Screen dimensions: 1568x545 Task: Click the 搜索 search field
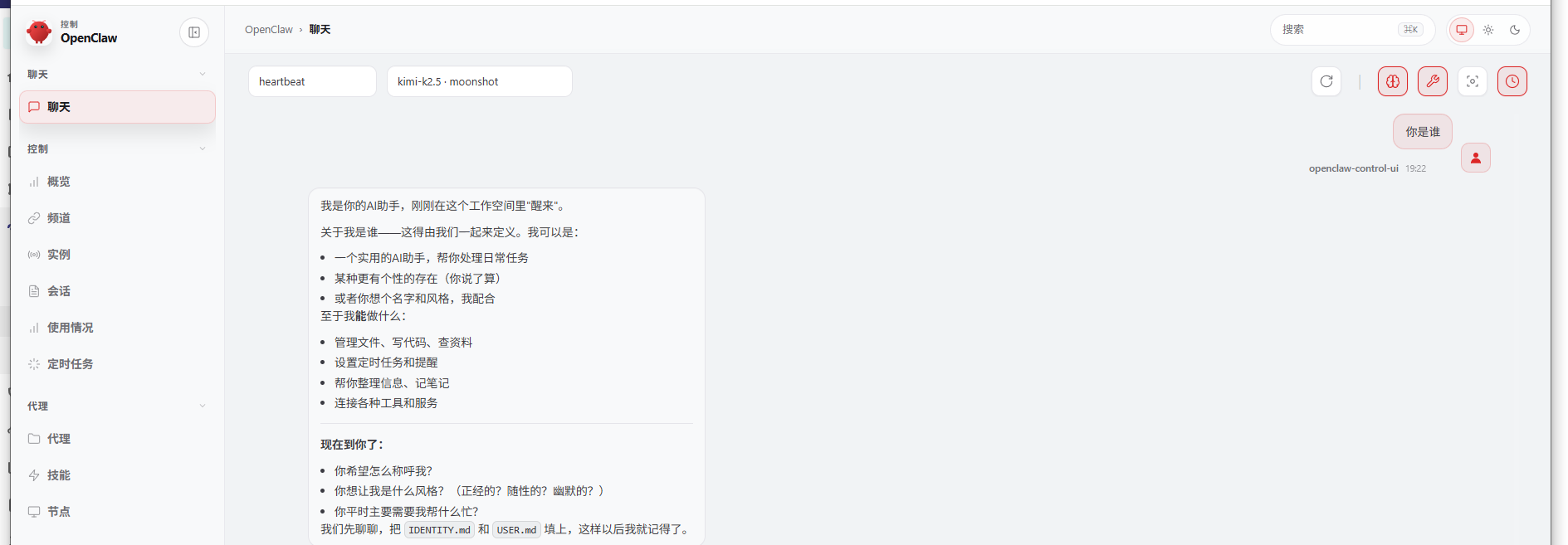tap(1336, 30)
